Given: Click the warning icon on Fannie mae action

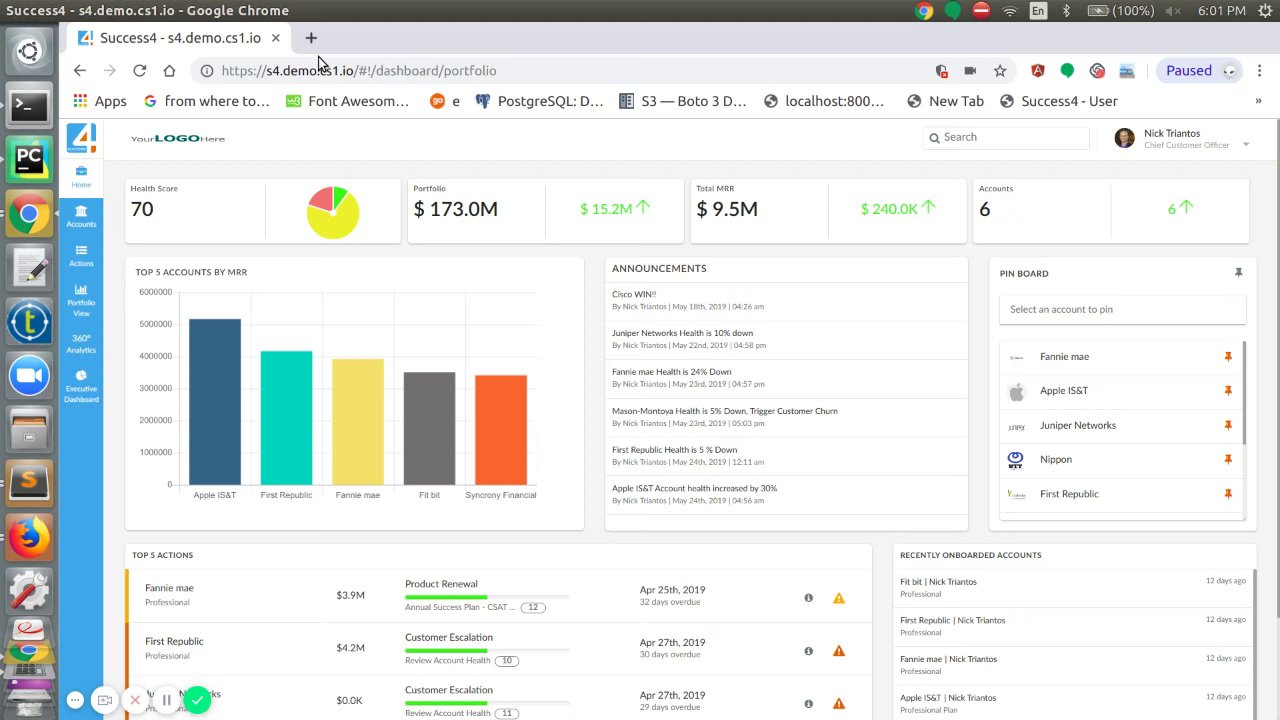Looking at the screenshot, I should click(839, 598).
